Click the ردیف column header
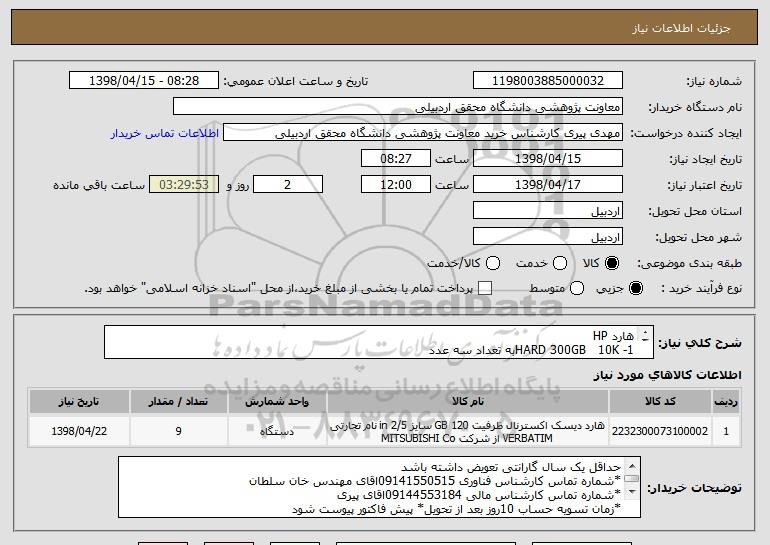Viewport: 770px width, 545px height. 726,402
